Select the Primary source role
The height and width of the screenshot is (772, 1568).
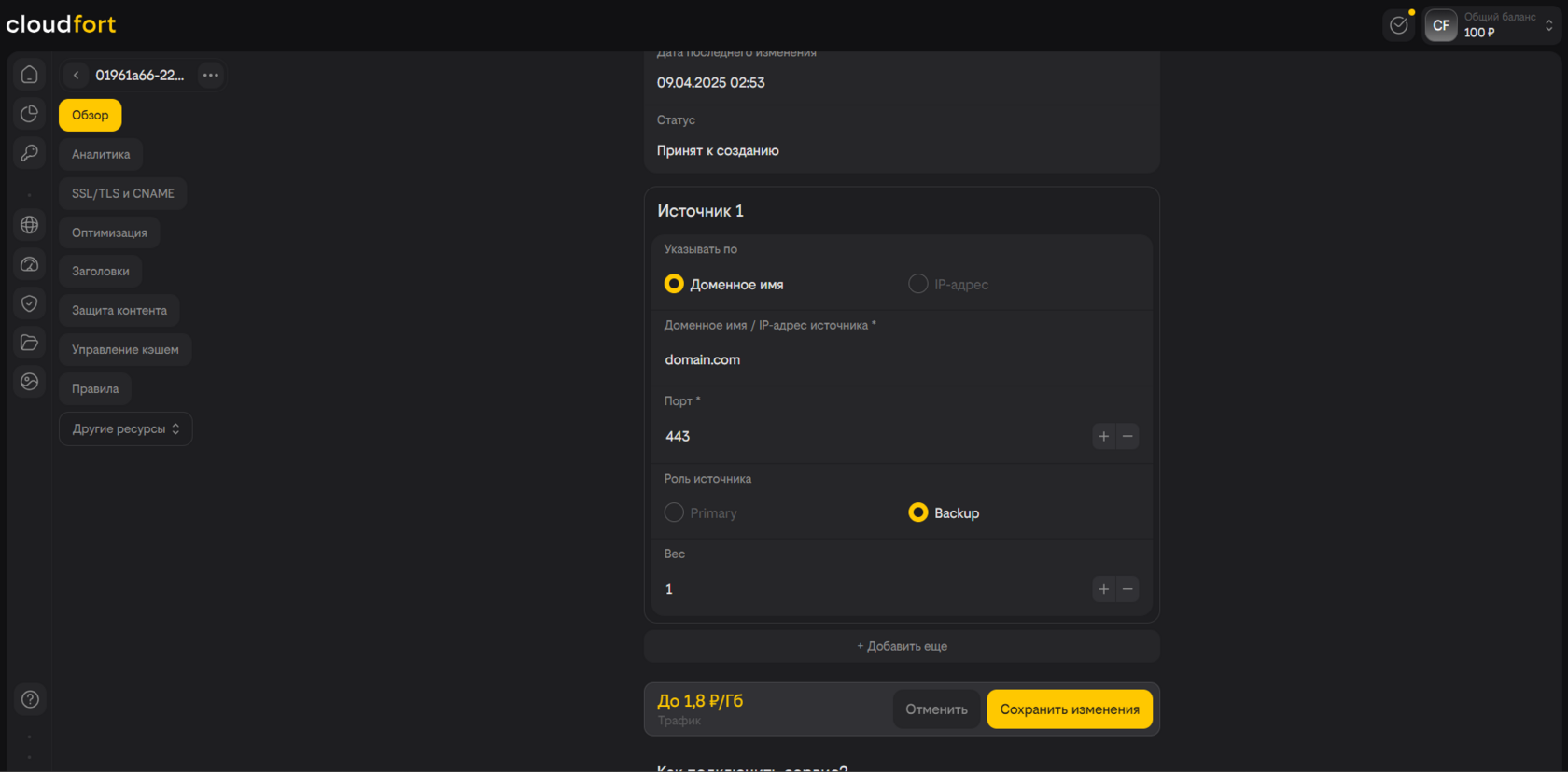coord(674,512)
